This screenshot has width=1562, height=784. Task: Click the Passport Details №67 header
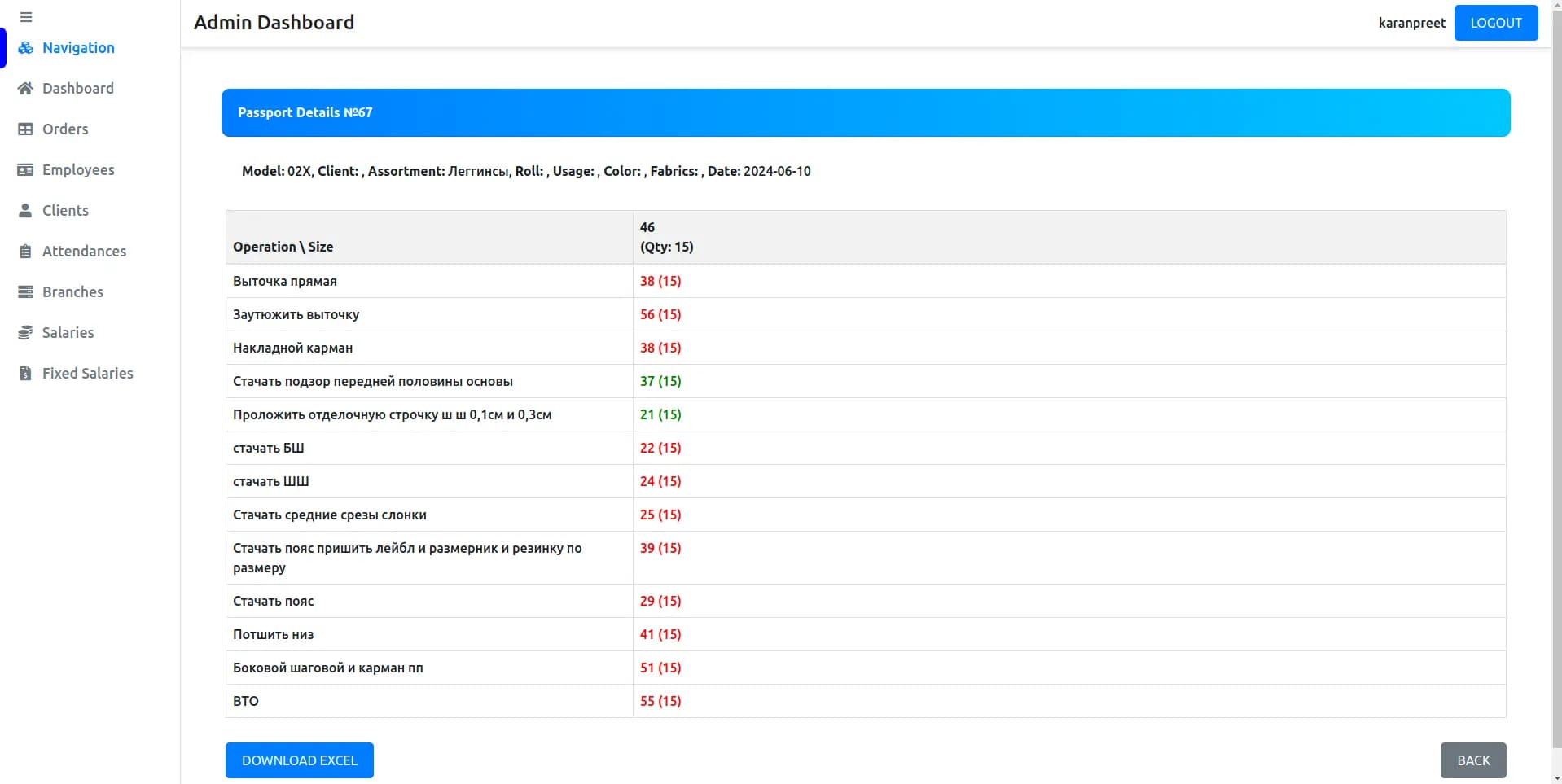[x=866, y=112]
